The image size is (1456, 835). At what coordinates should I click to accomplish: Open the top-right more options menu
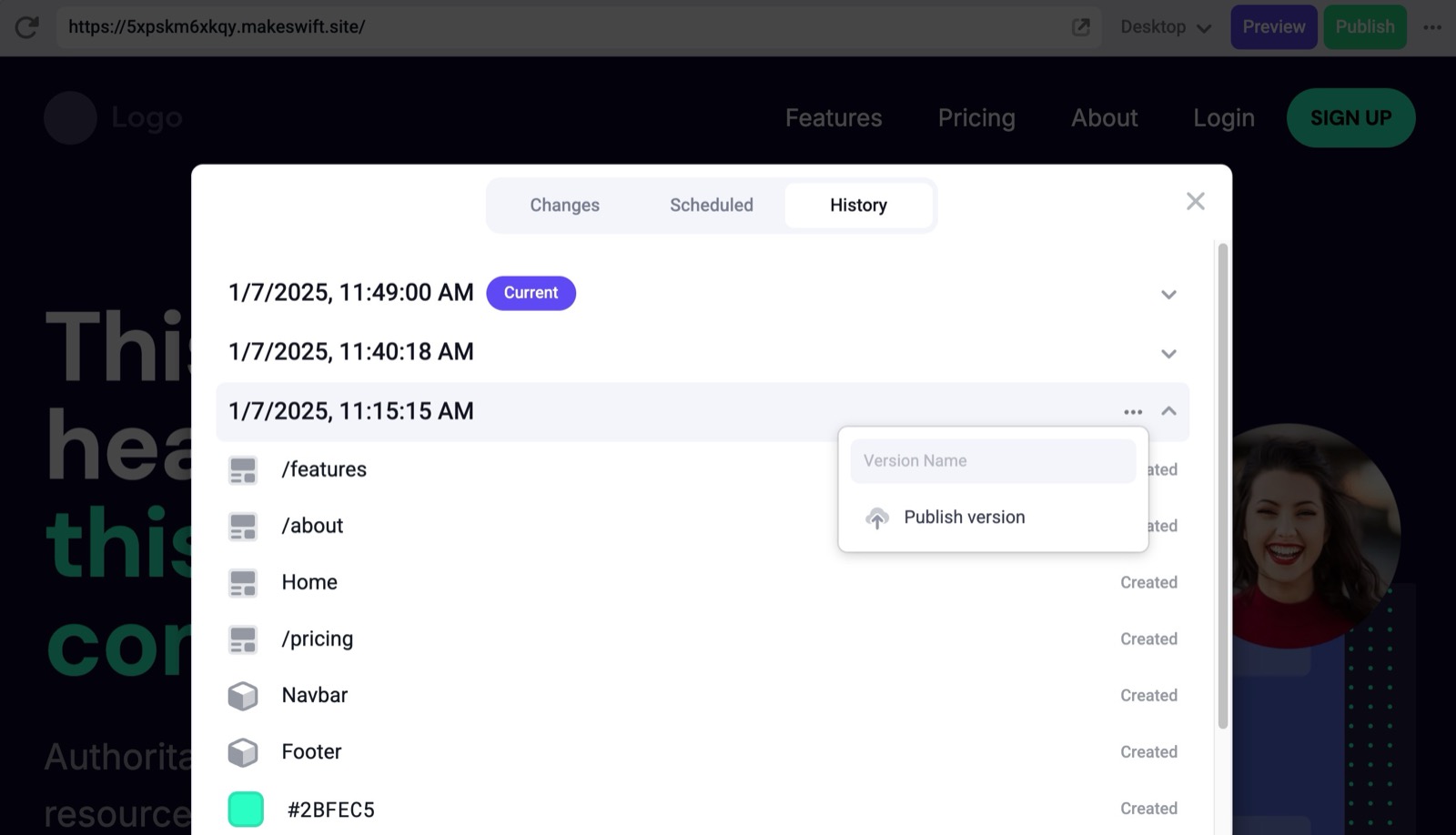[1432, 27]
